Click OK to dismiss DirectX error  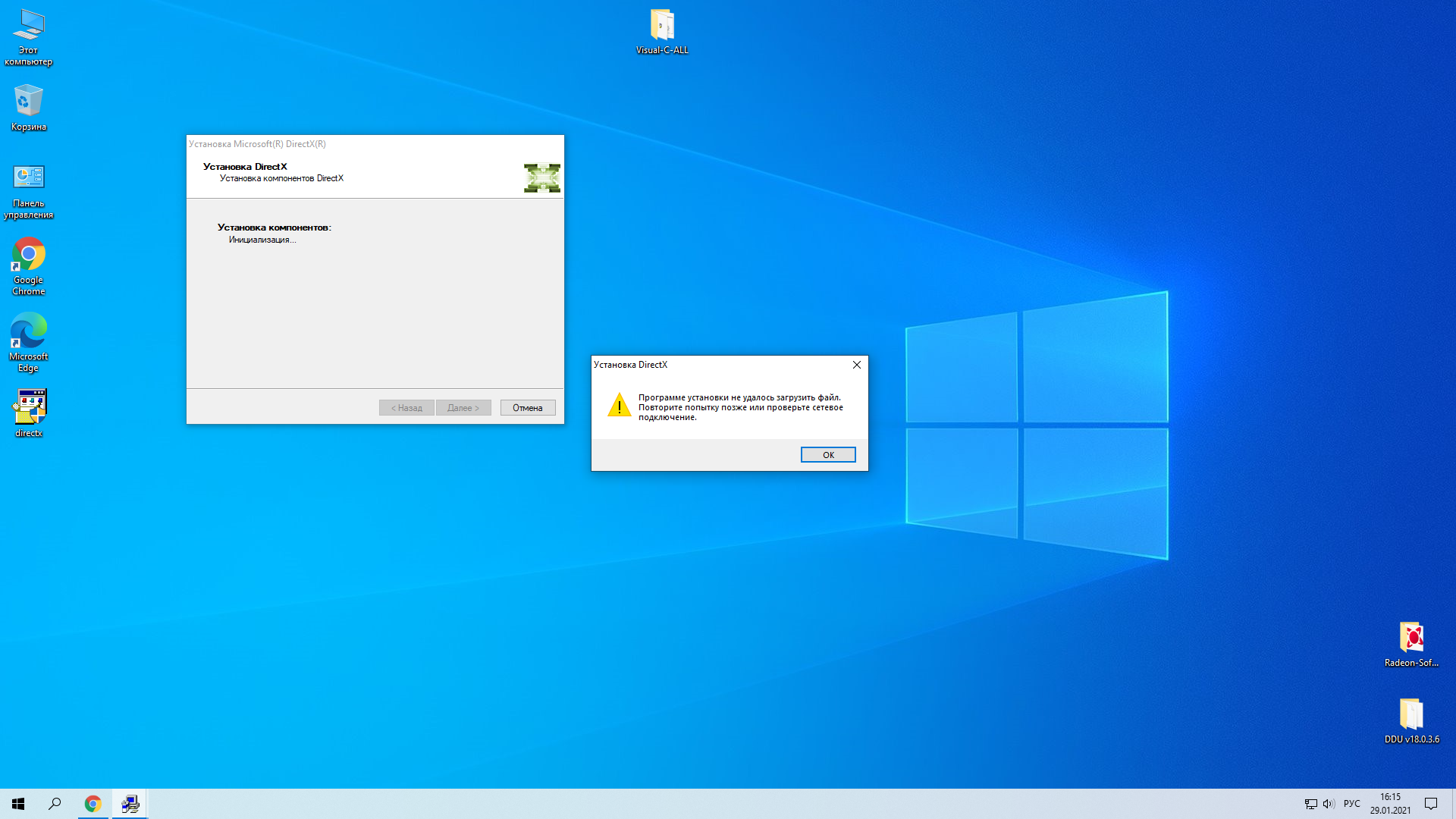pyautogui.click(x=828, y=454)
